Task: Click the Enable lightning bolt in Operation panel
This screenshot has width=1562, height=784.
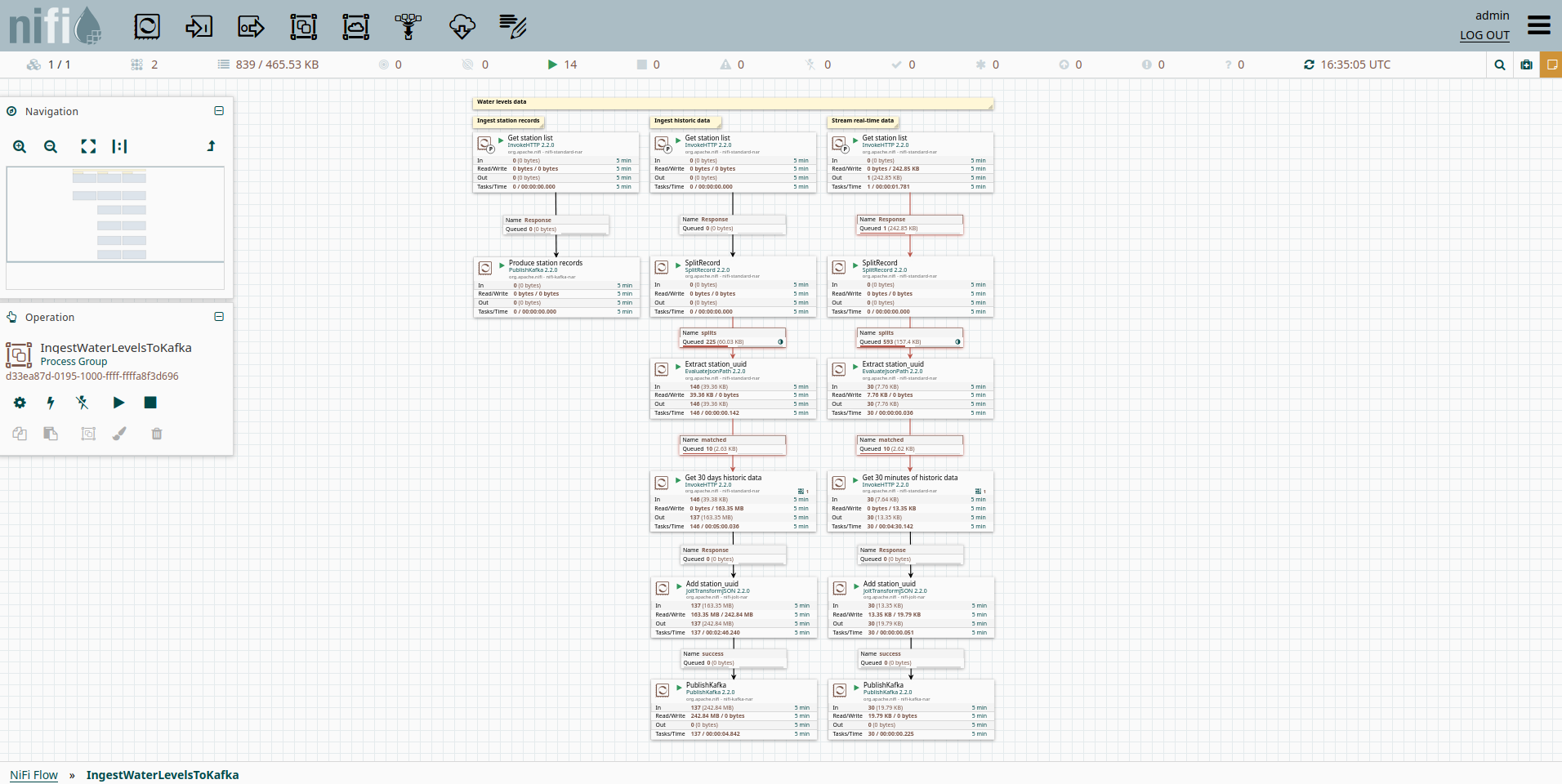Action: point(51,403)
